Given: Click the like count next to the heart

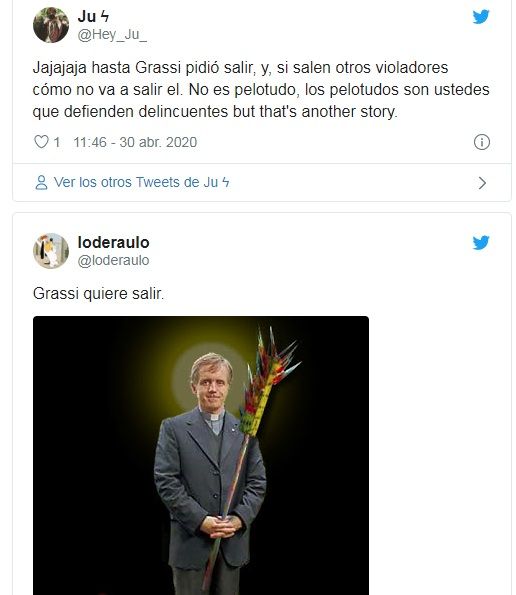Looking at the screenshot, I should [x=57, y=142].
